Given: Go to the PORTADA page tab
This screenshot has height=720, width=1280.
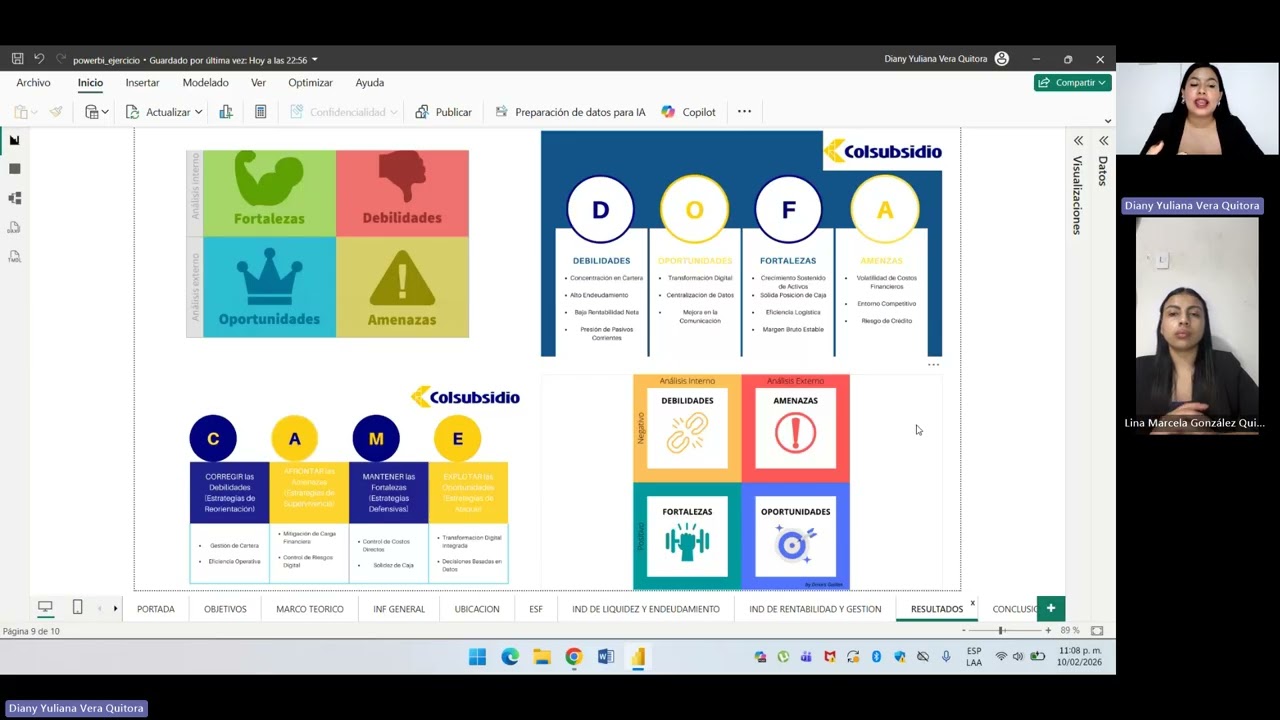Looking at the screenshot, I should [x=155, y=609].
